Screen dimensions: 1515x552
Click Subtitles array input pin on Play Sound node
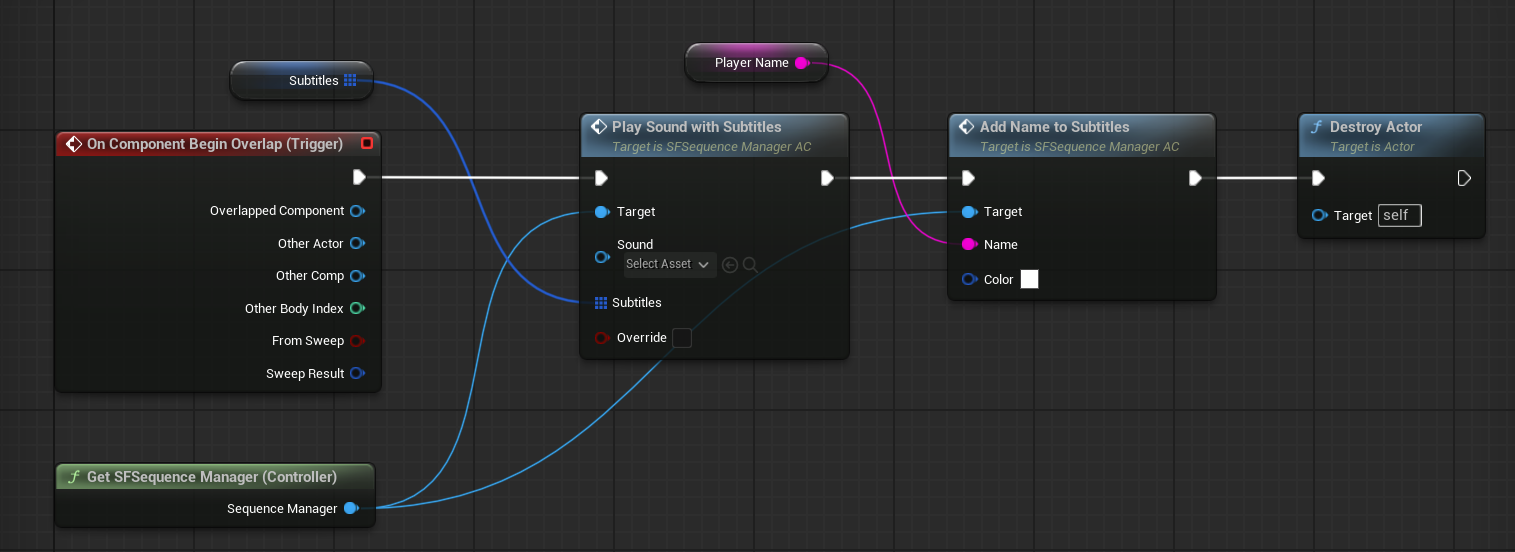click(x=601, y=303)
